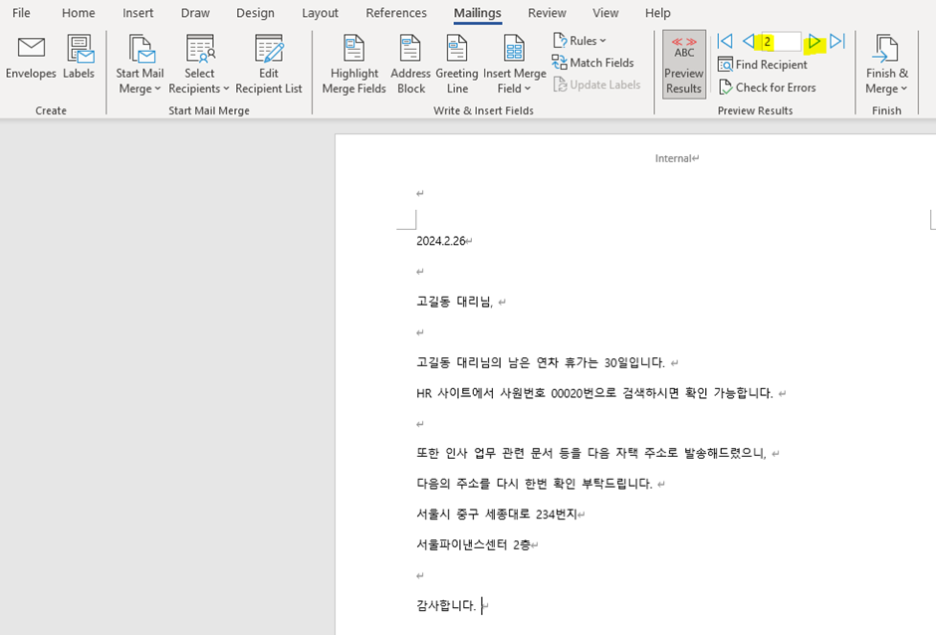Screen dimensions: 936x635
Task: Open the Labels tool
Action: pyautogui.click(x=79, y=58)
